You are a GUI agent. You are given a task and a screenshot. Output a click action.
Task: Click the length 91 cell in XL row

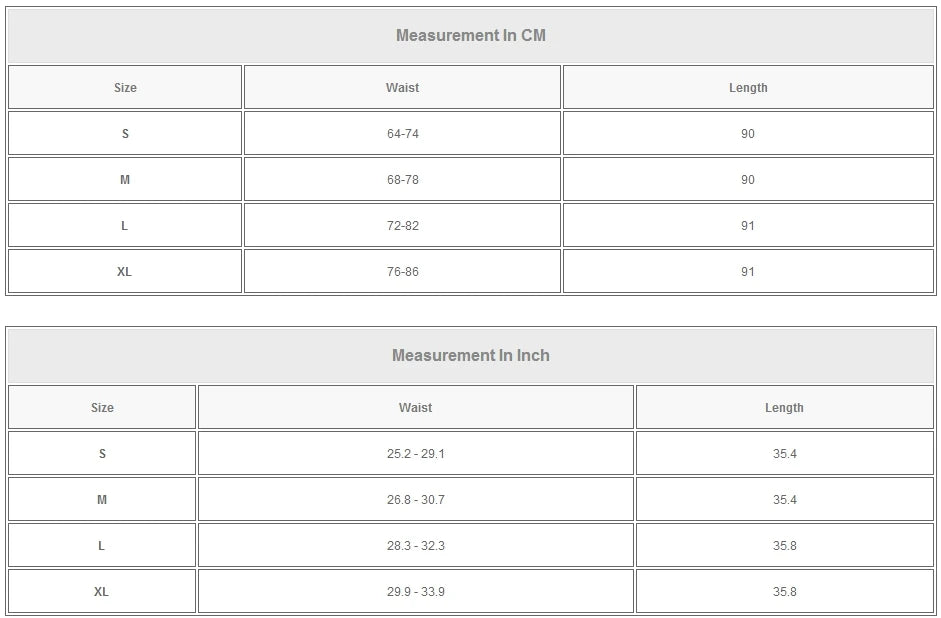coord(748,272)
